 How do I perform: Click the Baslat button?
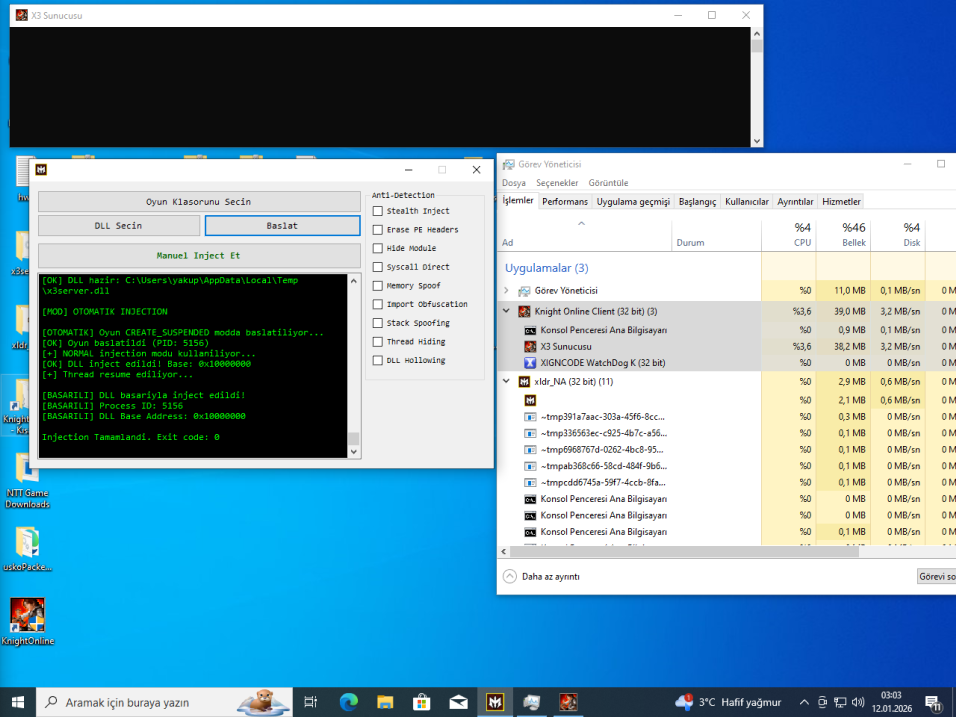(282, 226)
